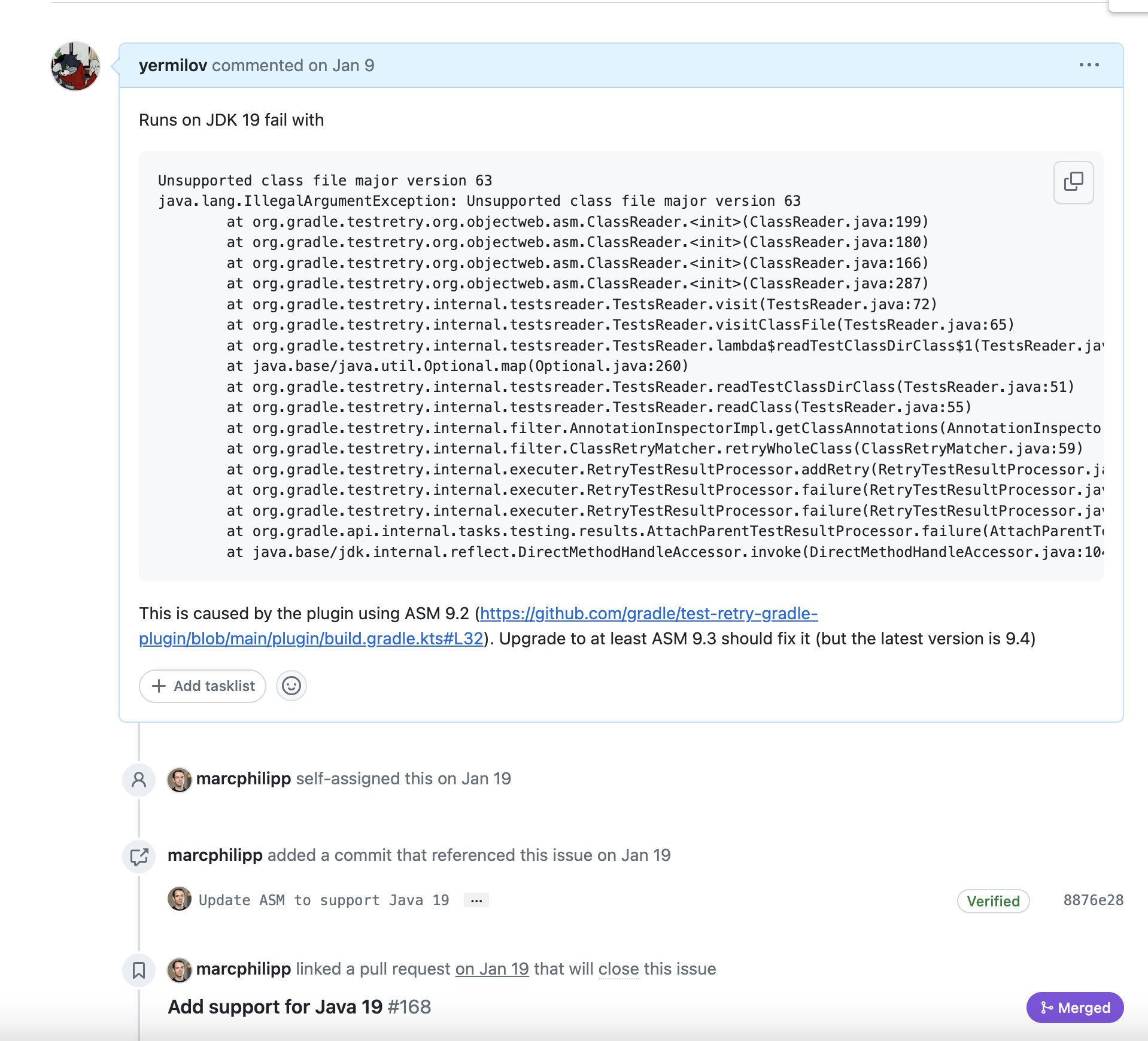Click the linked pull request bookmark icon

[139, 970]
